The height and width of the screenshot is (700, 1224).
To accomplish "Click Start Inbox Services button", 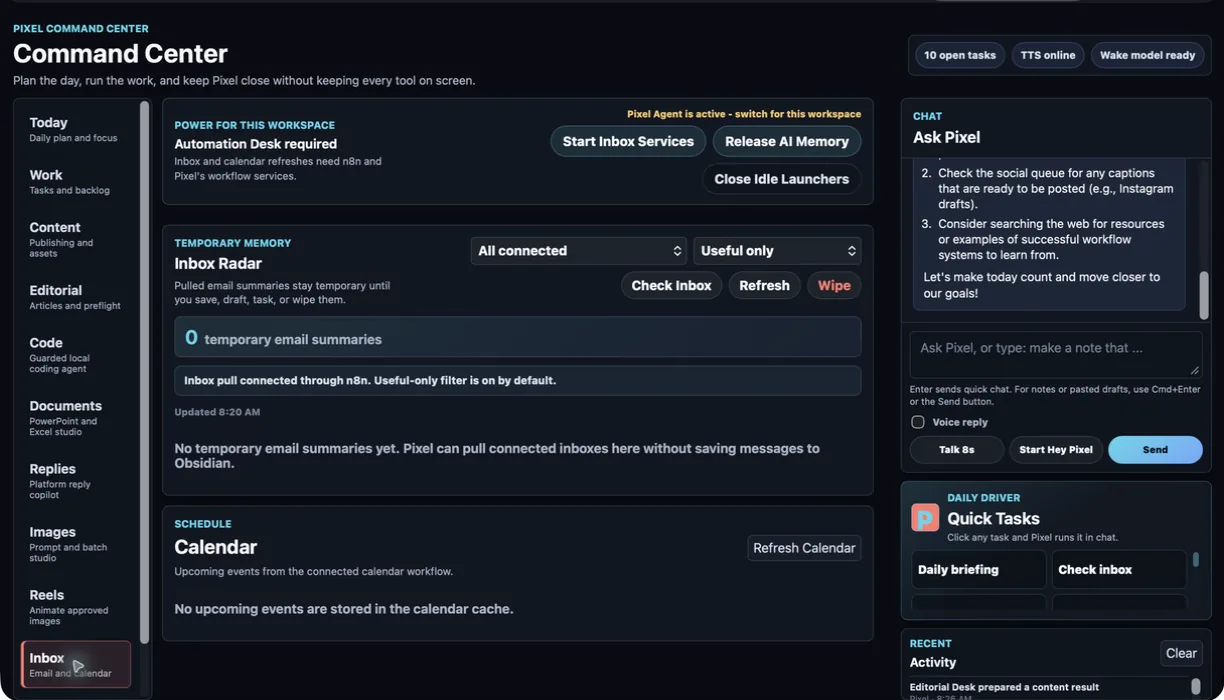I will pos(628,141).
